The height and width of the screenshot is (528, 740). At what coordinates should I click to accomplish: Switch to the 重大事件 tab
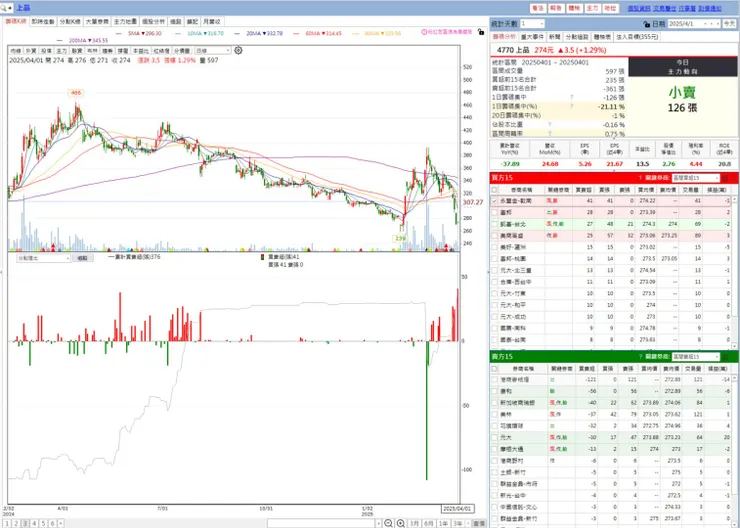tap(532, 37)
